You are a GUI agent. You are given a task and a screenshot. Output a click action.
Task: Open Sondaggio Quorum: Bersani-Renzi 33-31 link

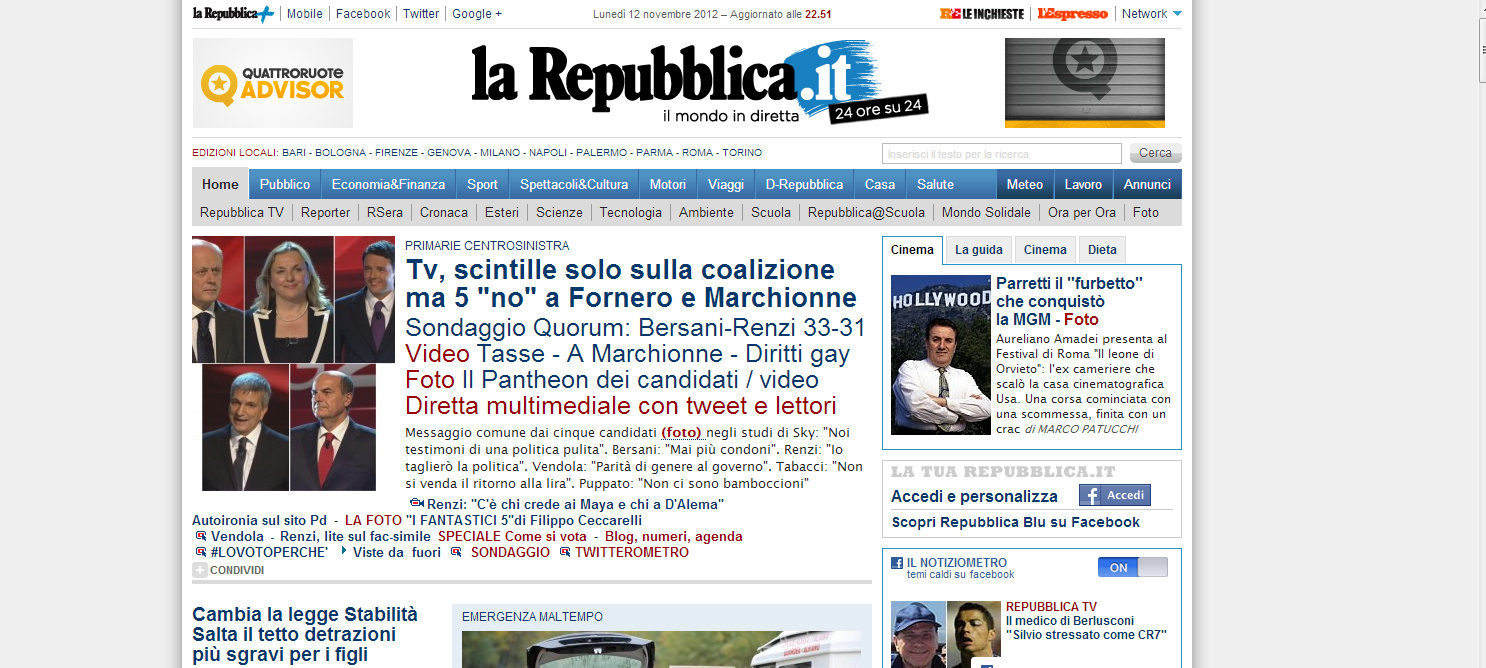click(x=635, y=328)
